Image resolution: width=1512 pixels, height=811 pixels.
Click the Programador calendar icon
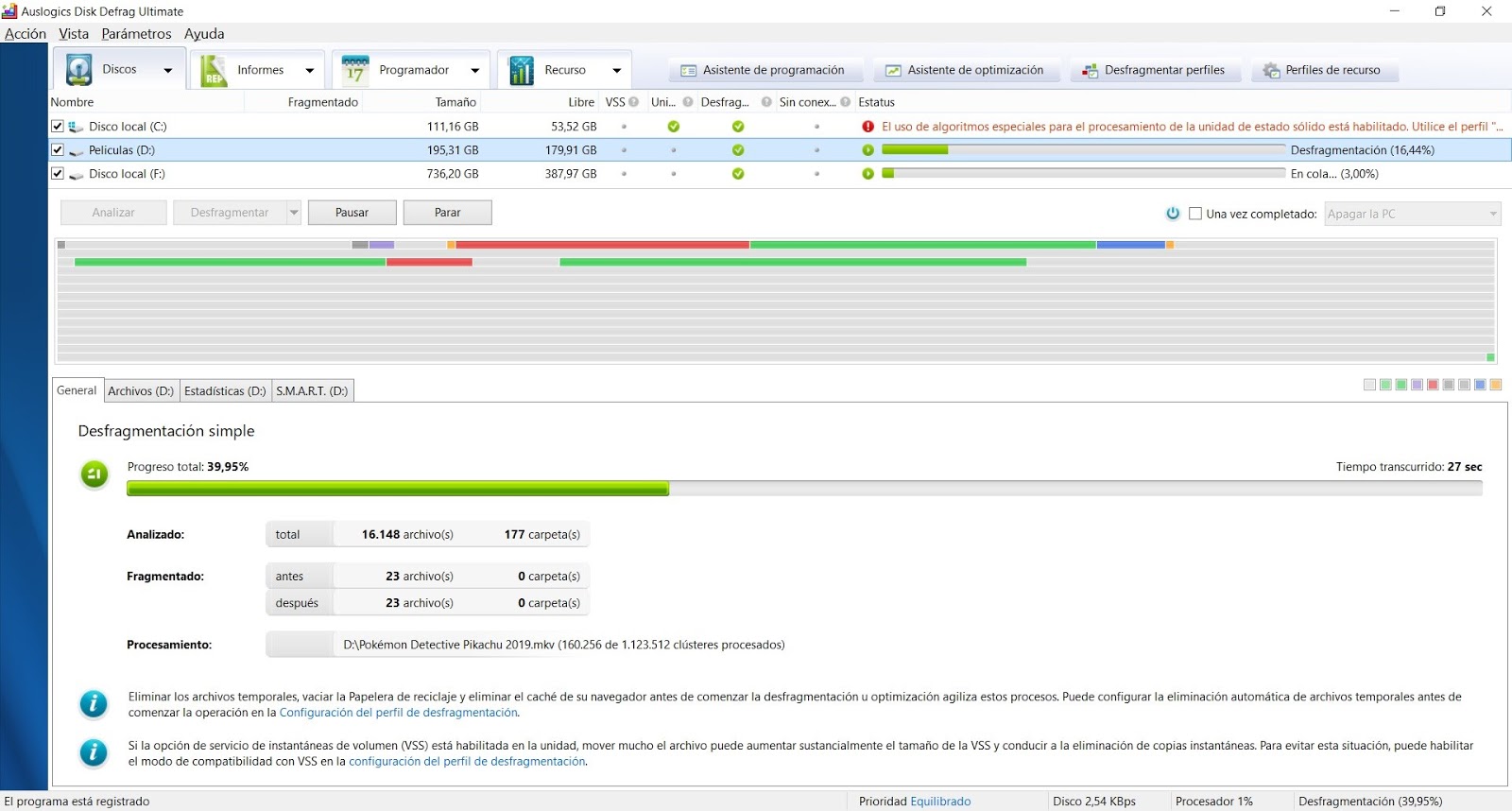click(355, 70)
